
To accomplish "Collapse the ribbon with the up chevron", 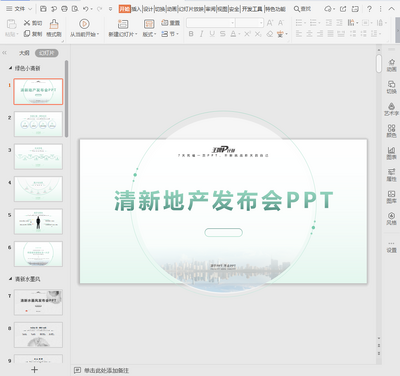I will (x=391, y=9).
